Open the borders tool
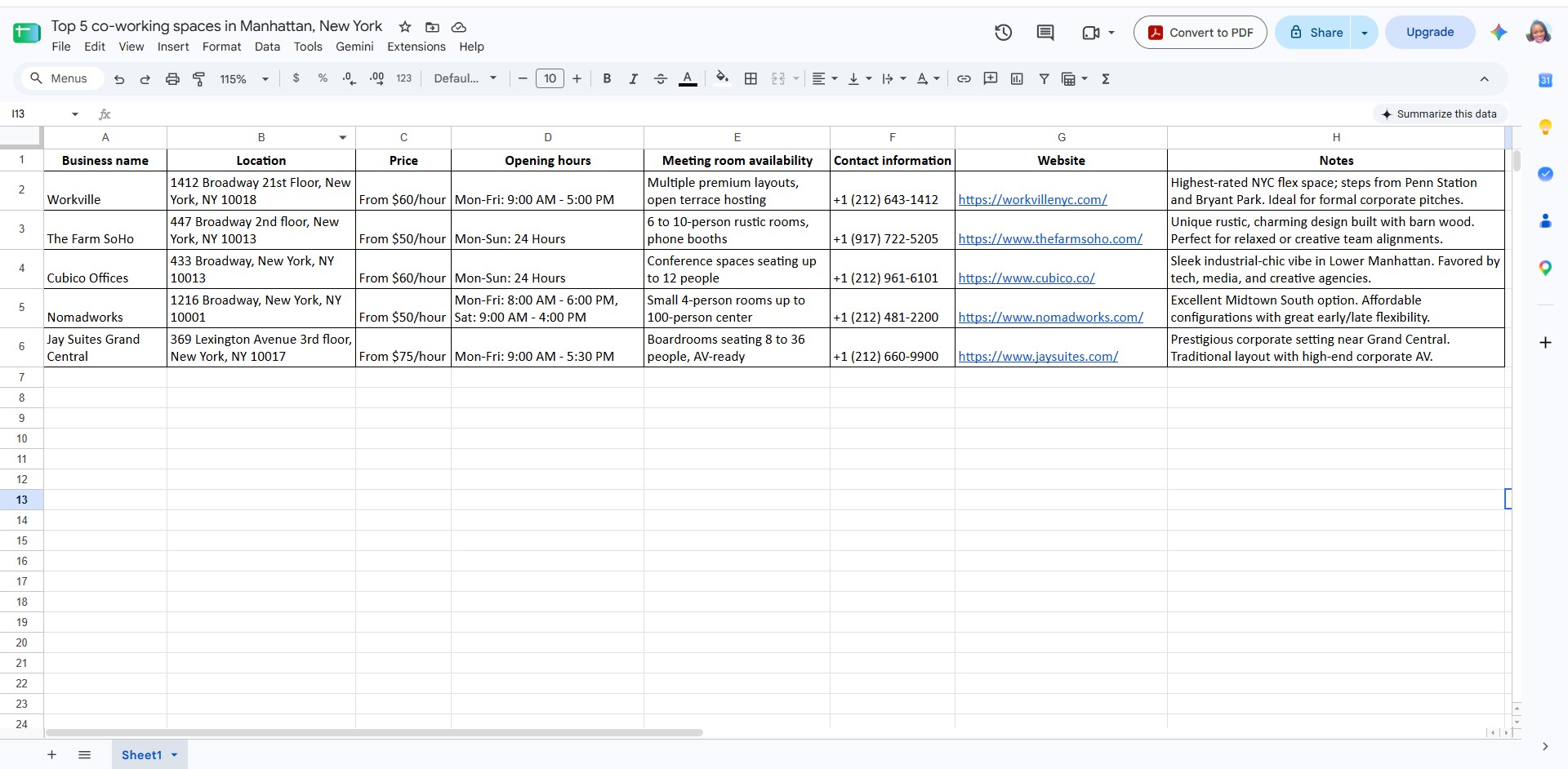This screenshot has height=769, width=1568. click(x=751, y=78)
